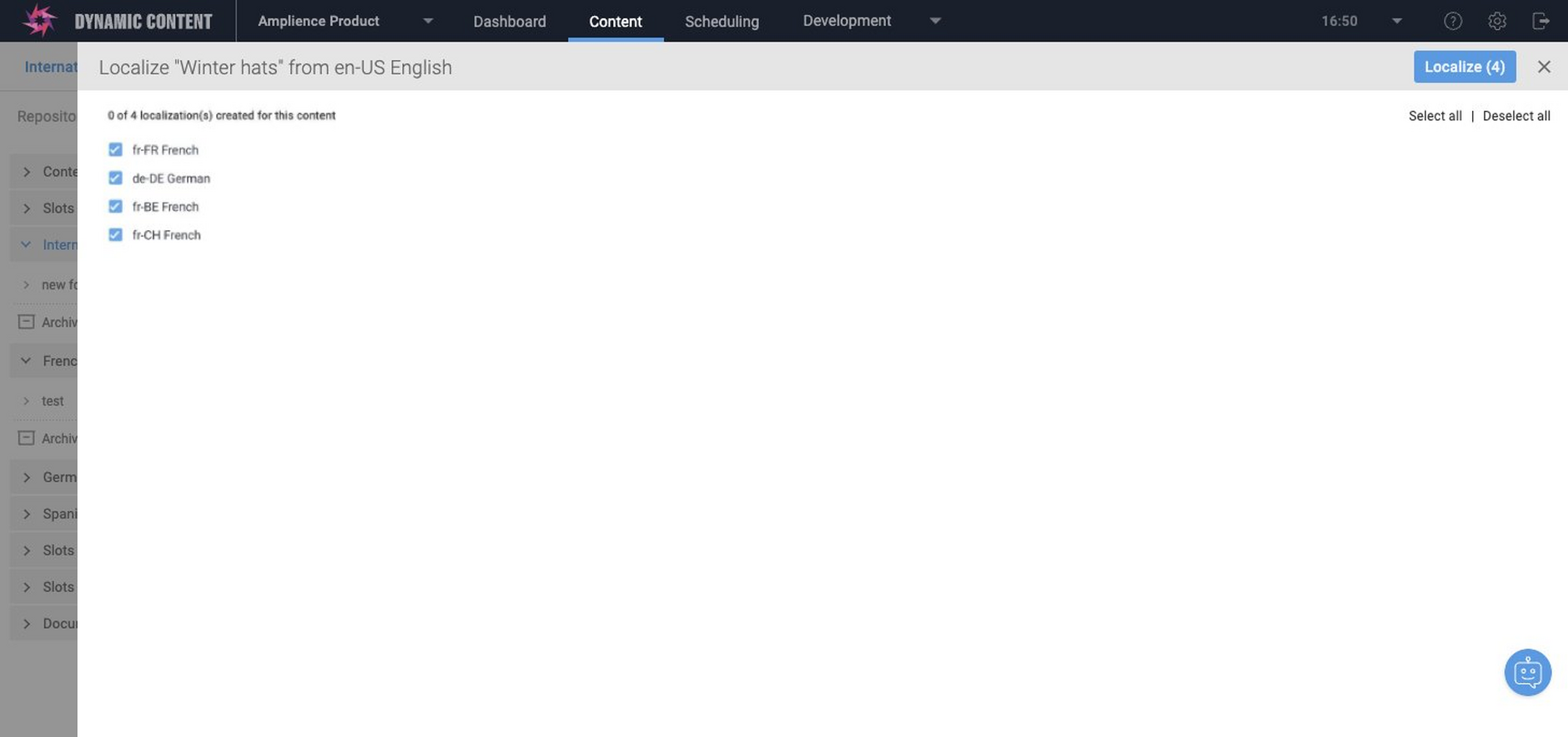Expand the test folder chevron

(26, 401)
